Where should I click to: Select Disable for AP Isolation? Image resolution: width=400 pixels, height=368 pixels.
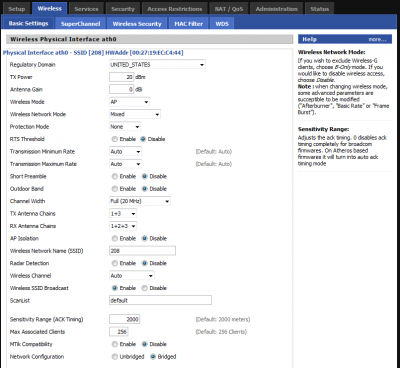click(x=145, y=238)
